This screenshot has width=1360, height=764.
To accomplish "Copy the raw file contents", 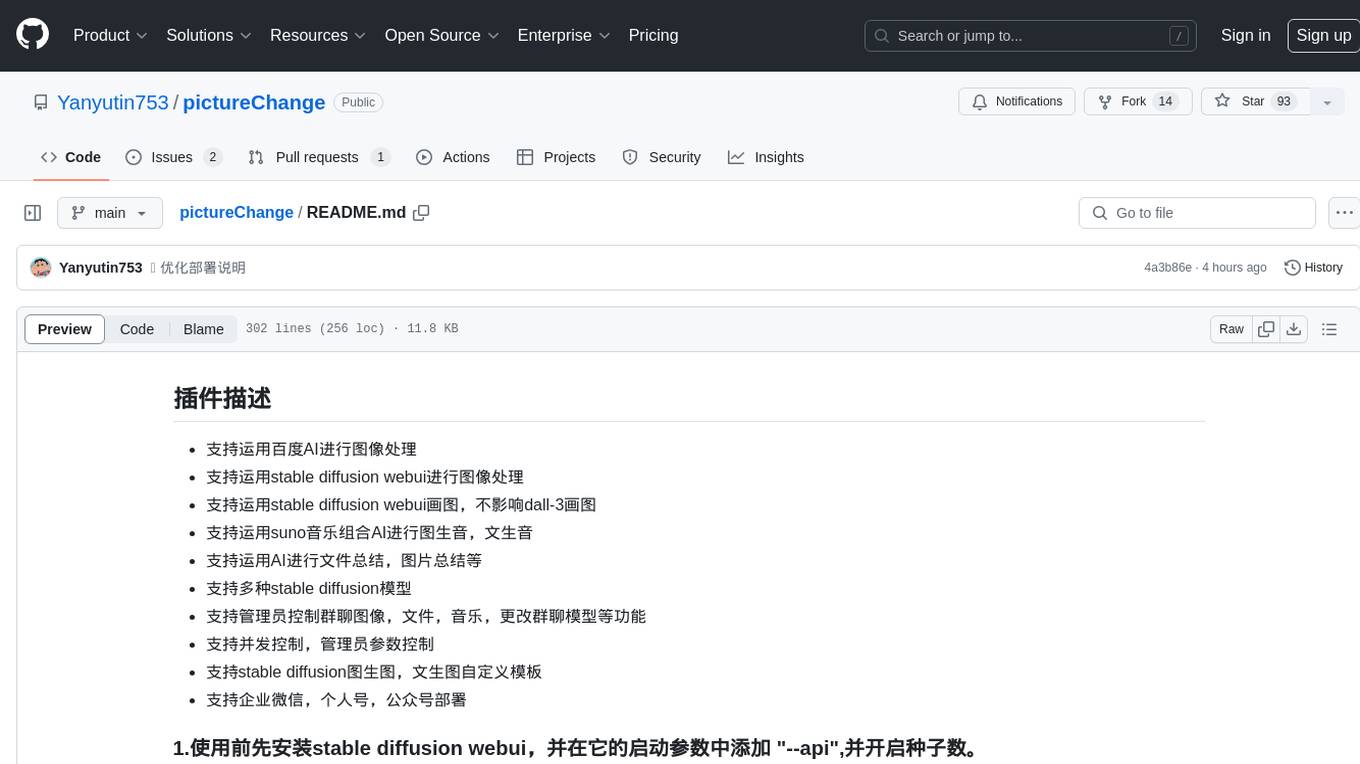I will coord(1266,329).
